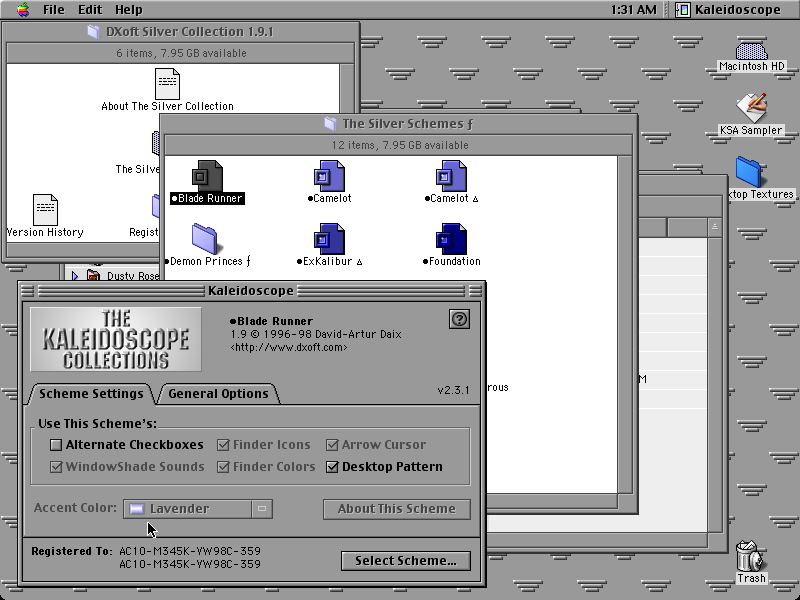Click the dxoft.com URL text
Viewport: 800px width, 600px height.
coord(289,347)
